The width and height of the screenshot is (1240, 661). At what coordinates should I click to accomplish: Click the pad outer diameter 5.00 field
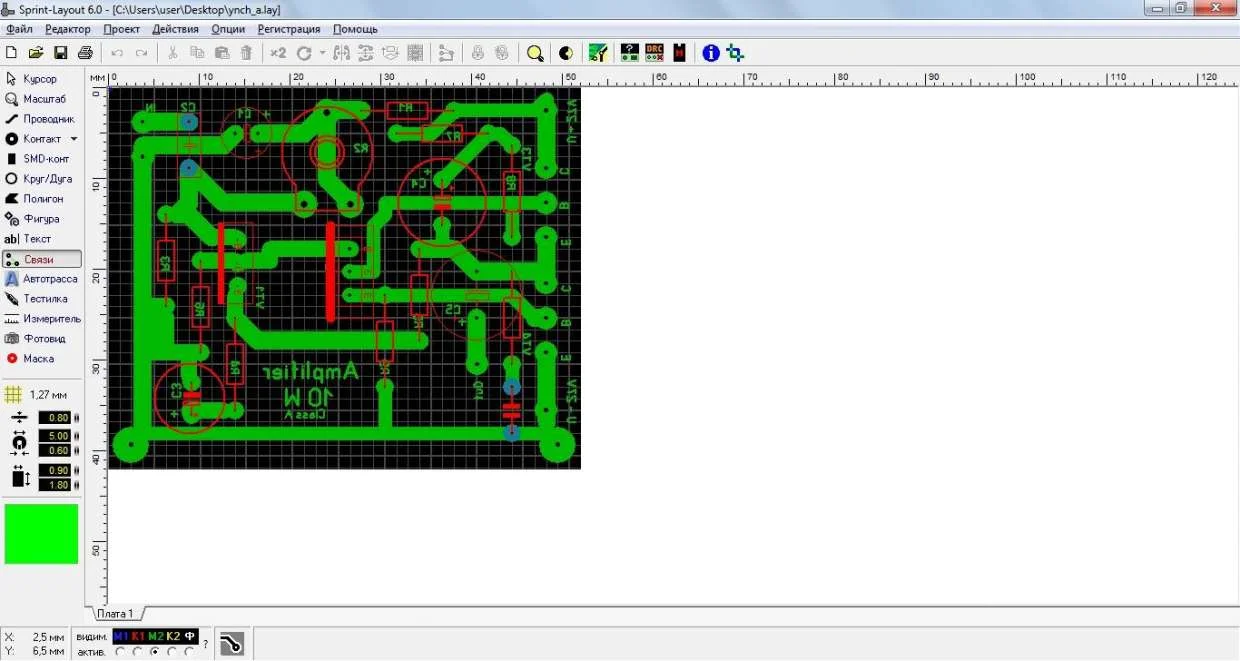coord(54,436)
